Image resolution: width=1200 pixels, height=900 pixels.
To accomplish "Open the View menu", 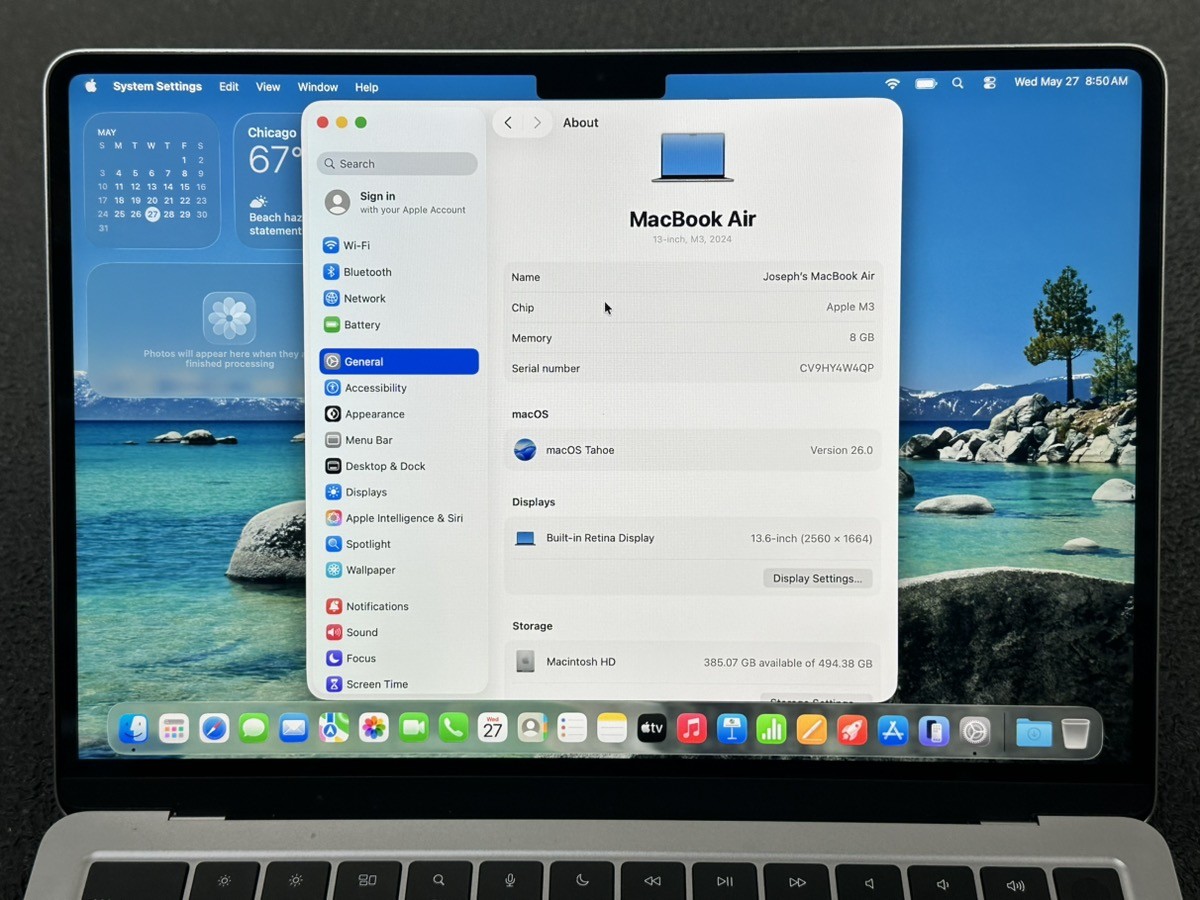I will pos(268,87).
